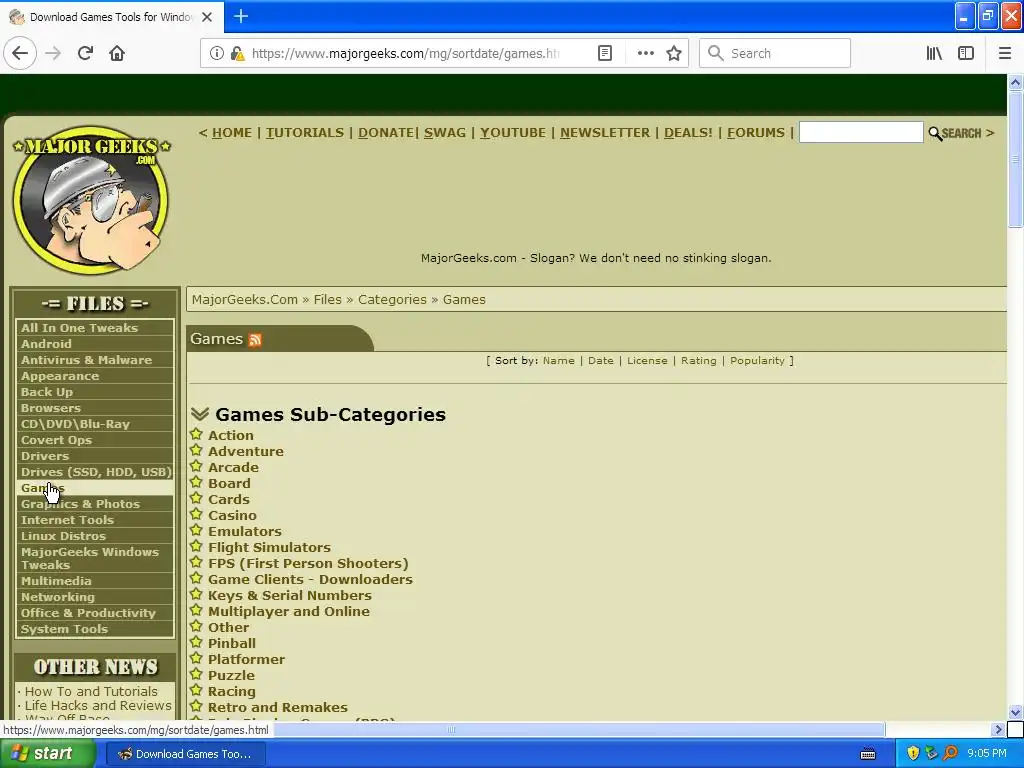Open page actions three-dot menu

tap(645, 53)
